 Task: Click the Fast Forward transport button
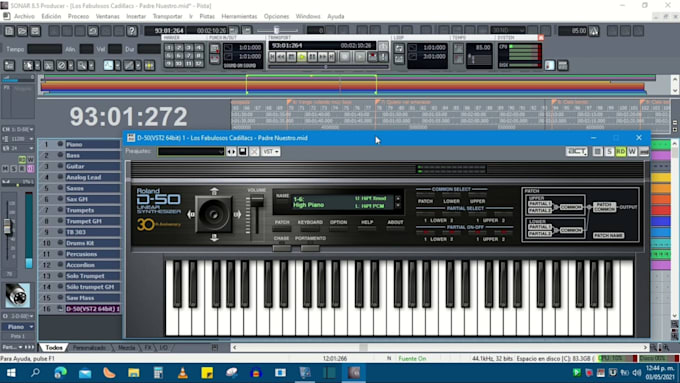tap(323, 57)
